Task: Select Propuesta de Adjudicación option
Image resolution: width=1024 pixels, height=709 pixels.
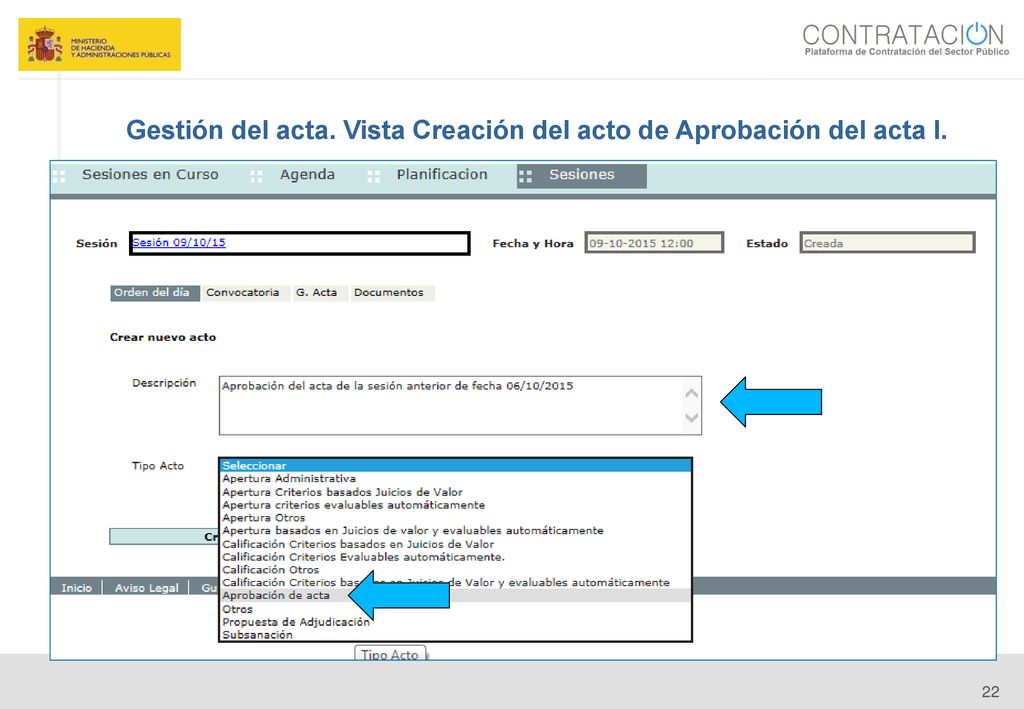Action: pos(455,622)
